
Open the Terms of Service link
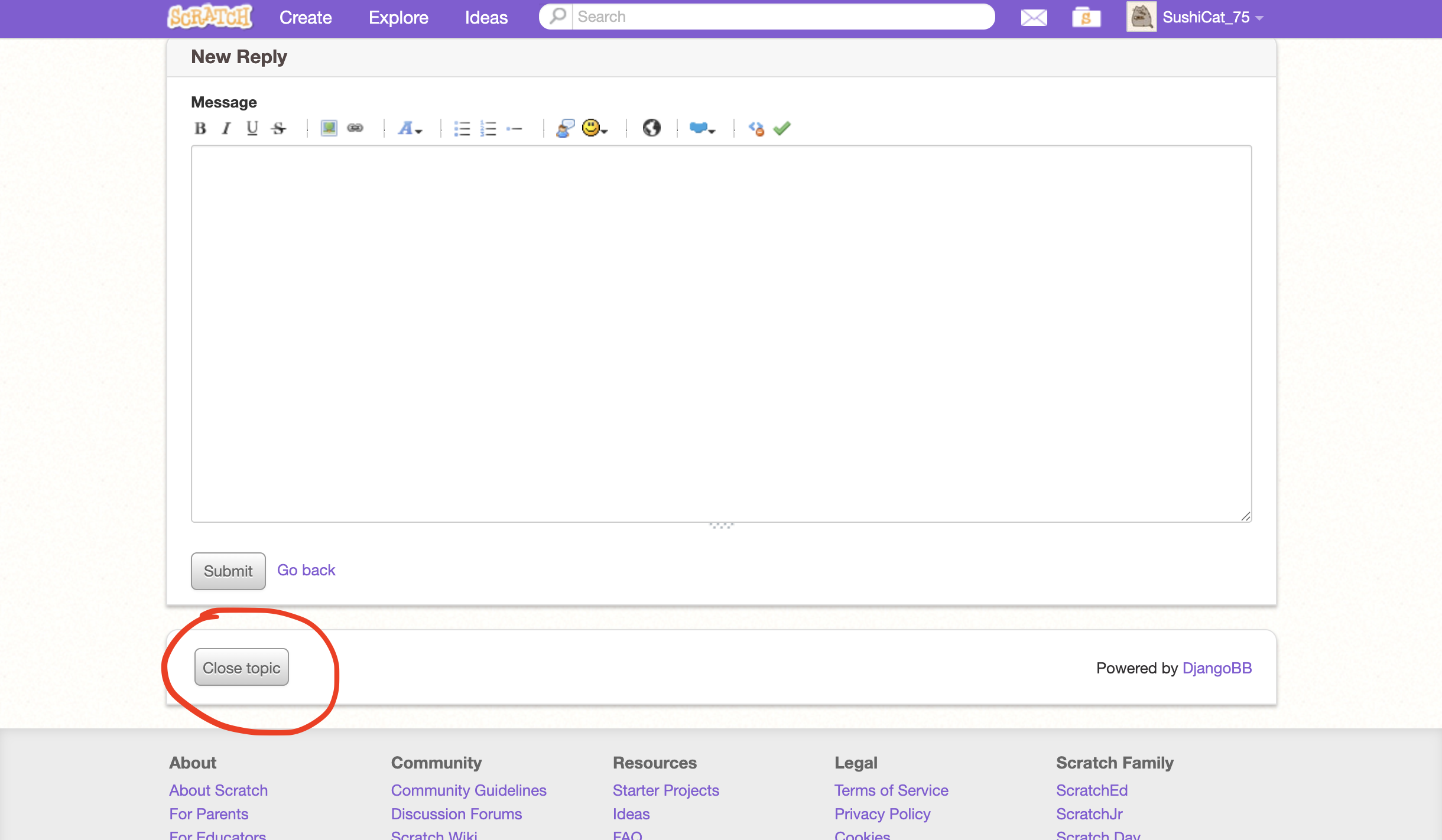coord(891,790)
